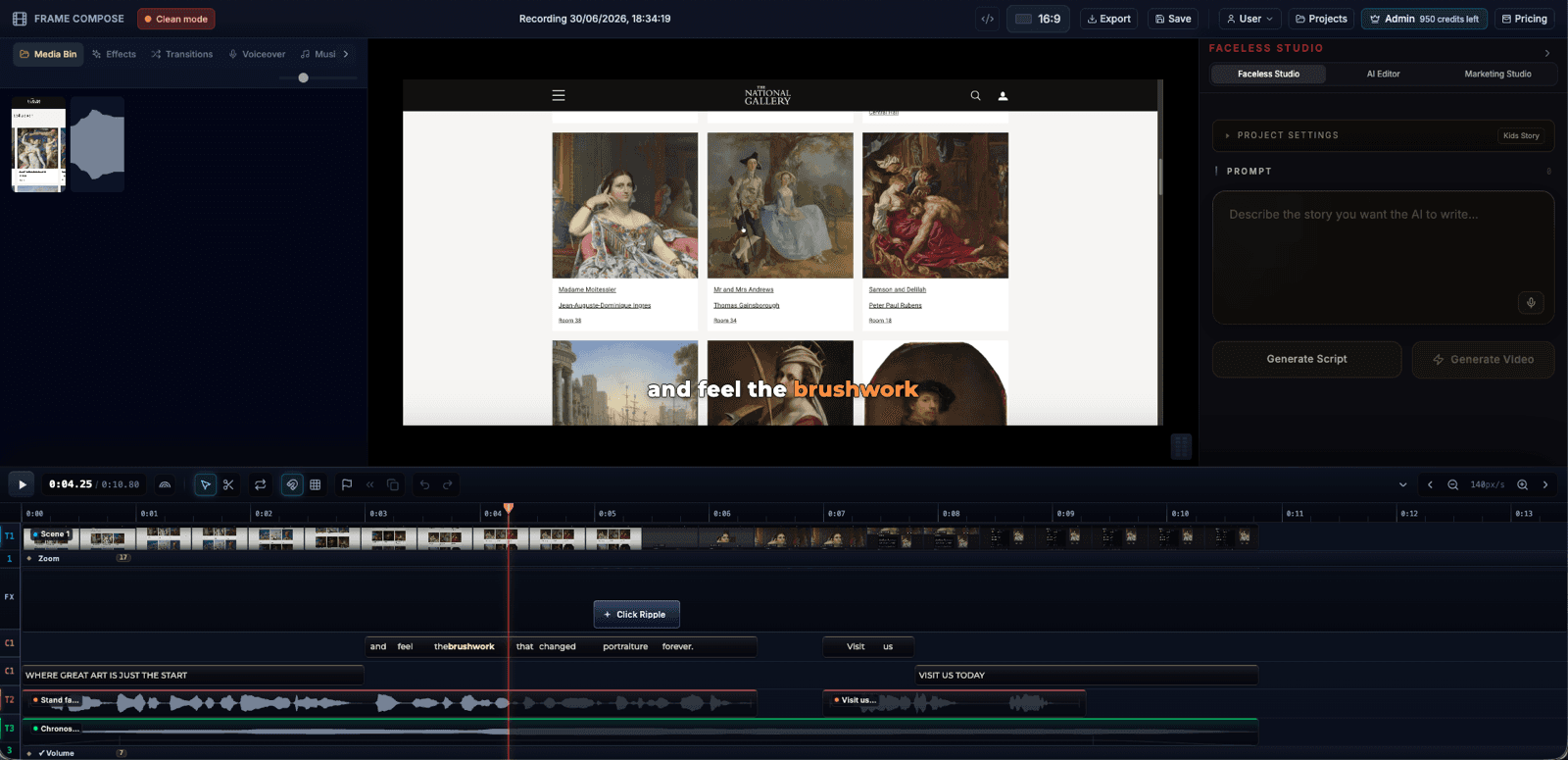Click the microphone icon in prompt box
Screen dimensions: 1568x760
(x=1531, y=302)
